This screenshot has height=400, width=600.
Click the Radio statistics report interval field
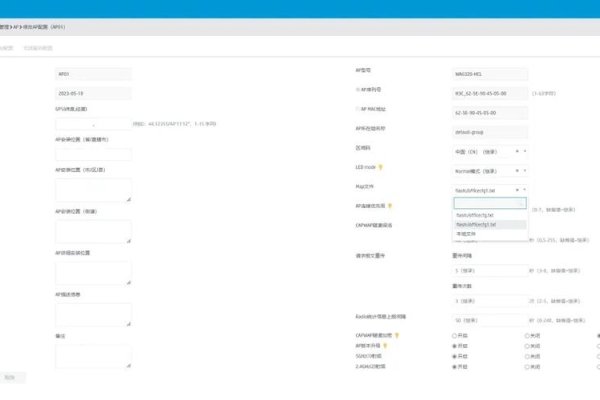(490, 320)
